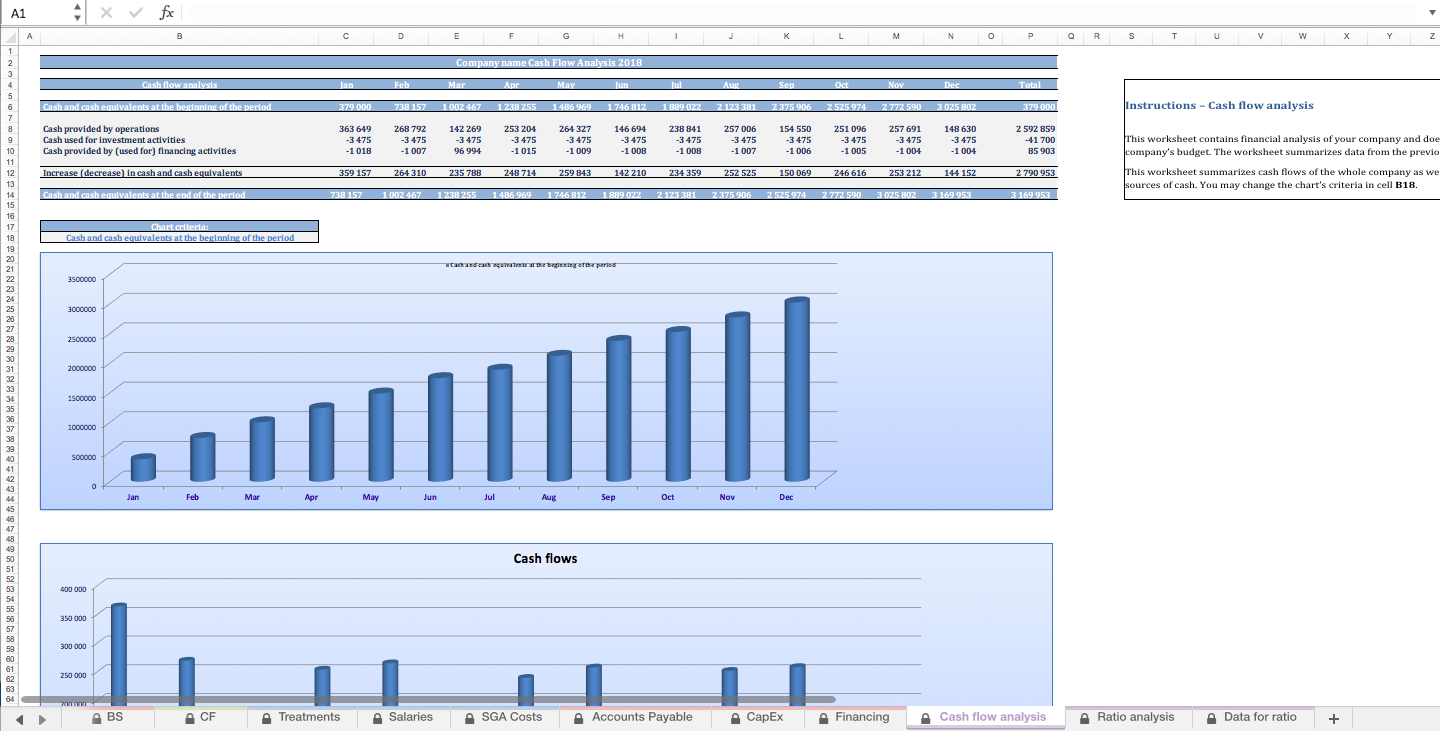Switch to the SGA Costs sheet tab
The image size is (1440, 731).
tap(504, 717)
